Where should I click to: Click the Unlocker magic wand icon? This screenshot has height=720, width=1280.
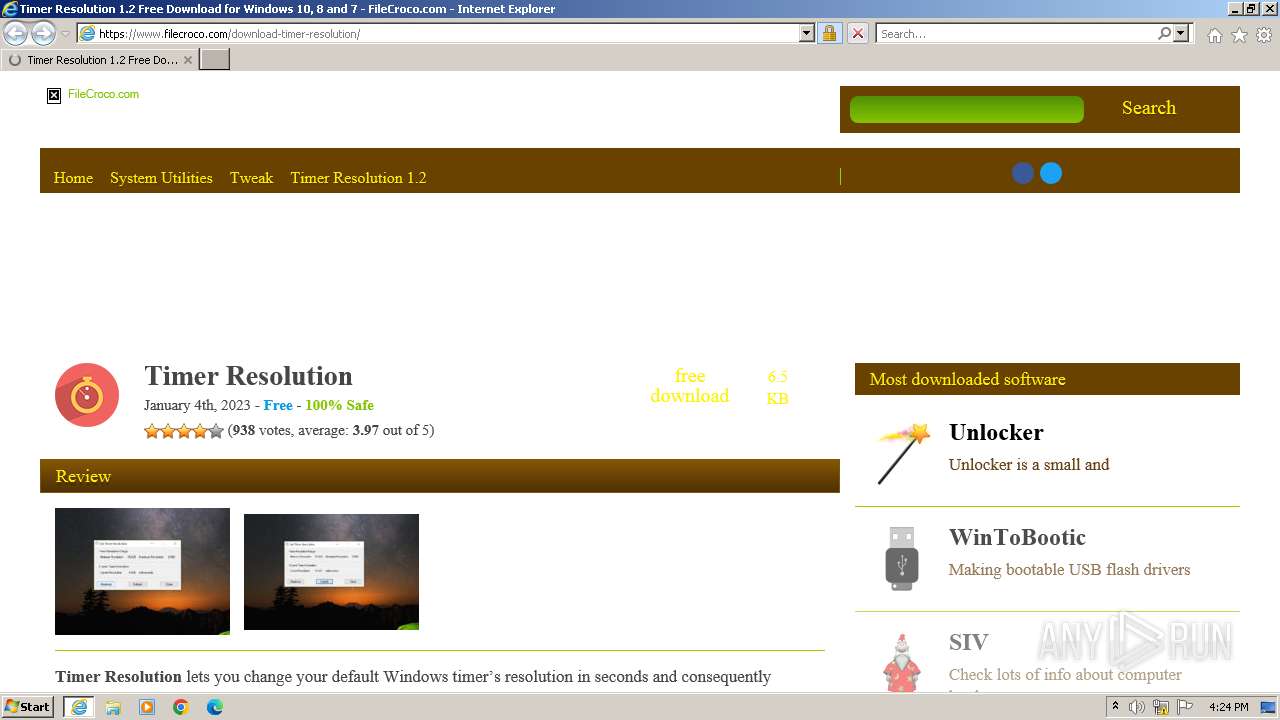[x=902, y=453]
